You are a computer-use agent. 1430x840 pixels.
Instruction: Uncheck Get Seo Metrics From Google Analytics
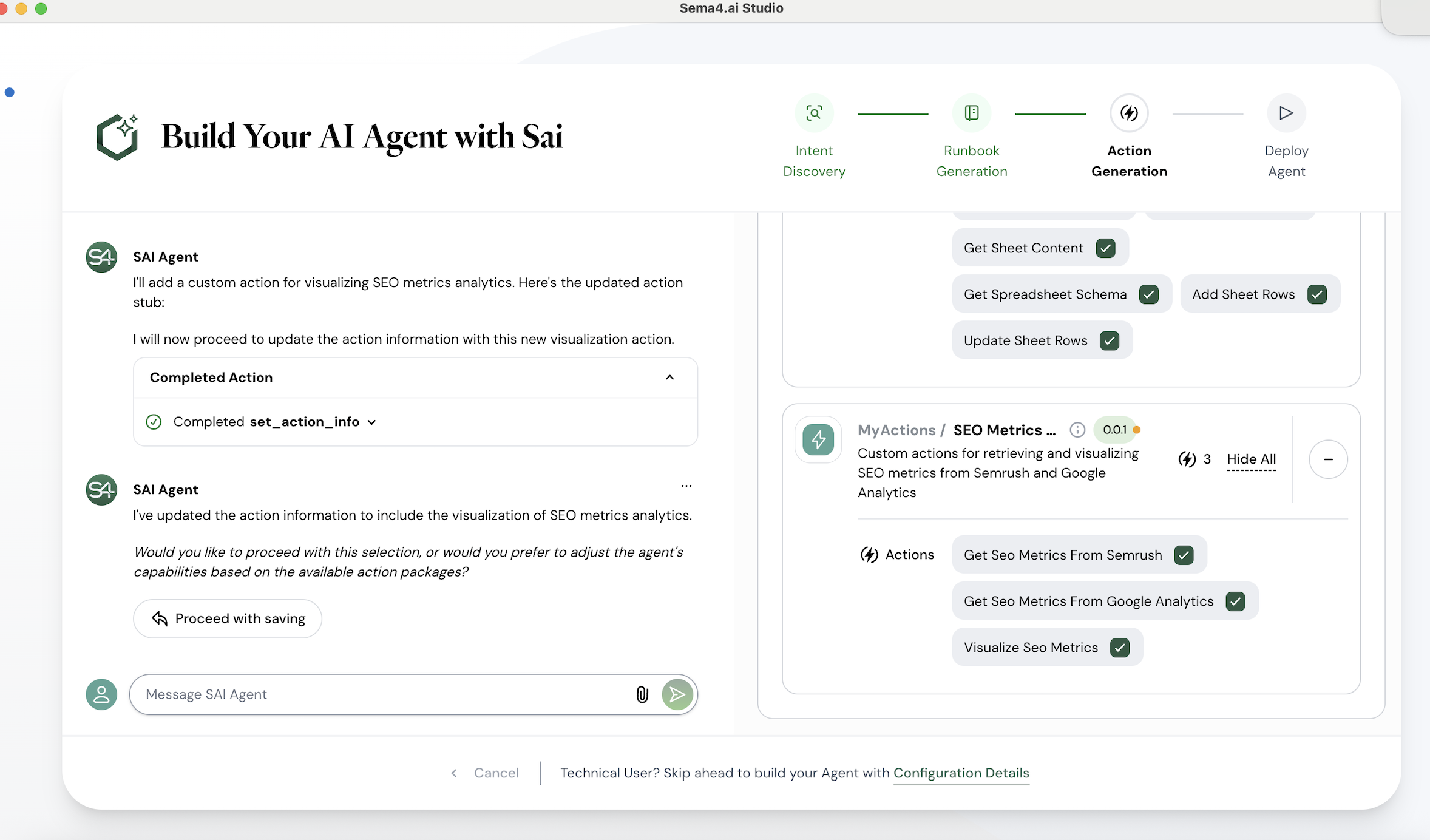[1235, 601]
